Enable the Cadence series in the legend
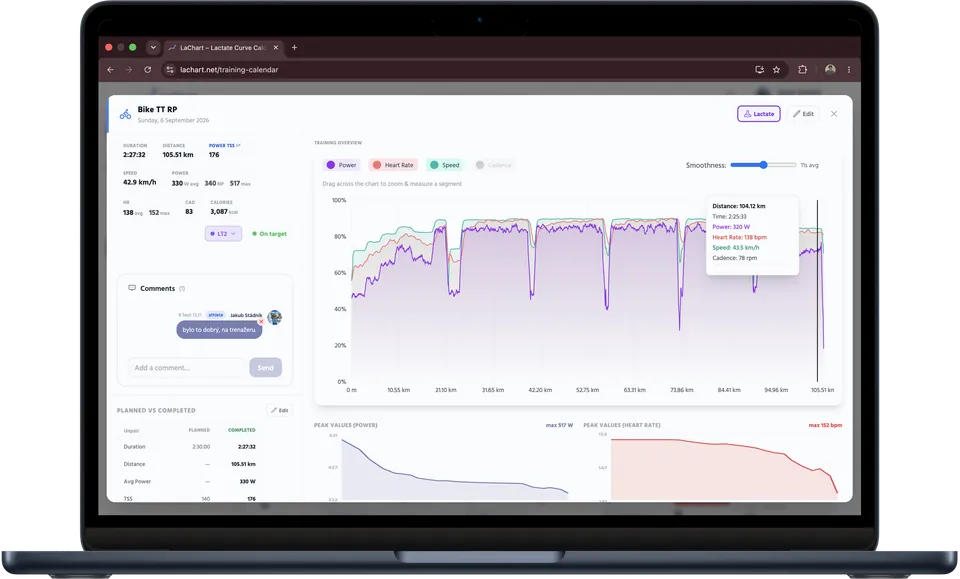This screenshot has width=960, height=579. point(493,165)
